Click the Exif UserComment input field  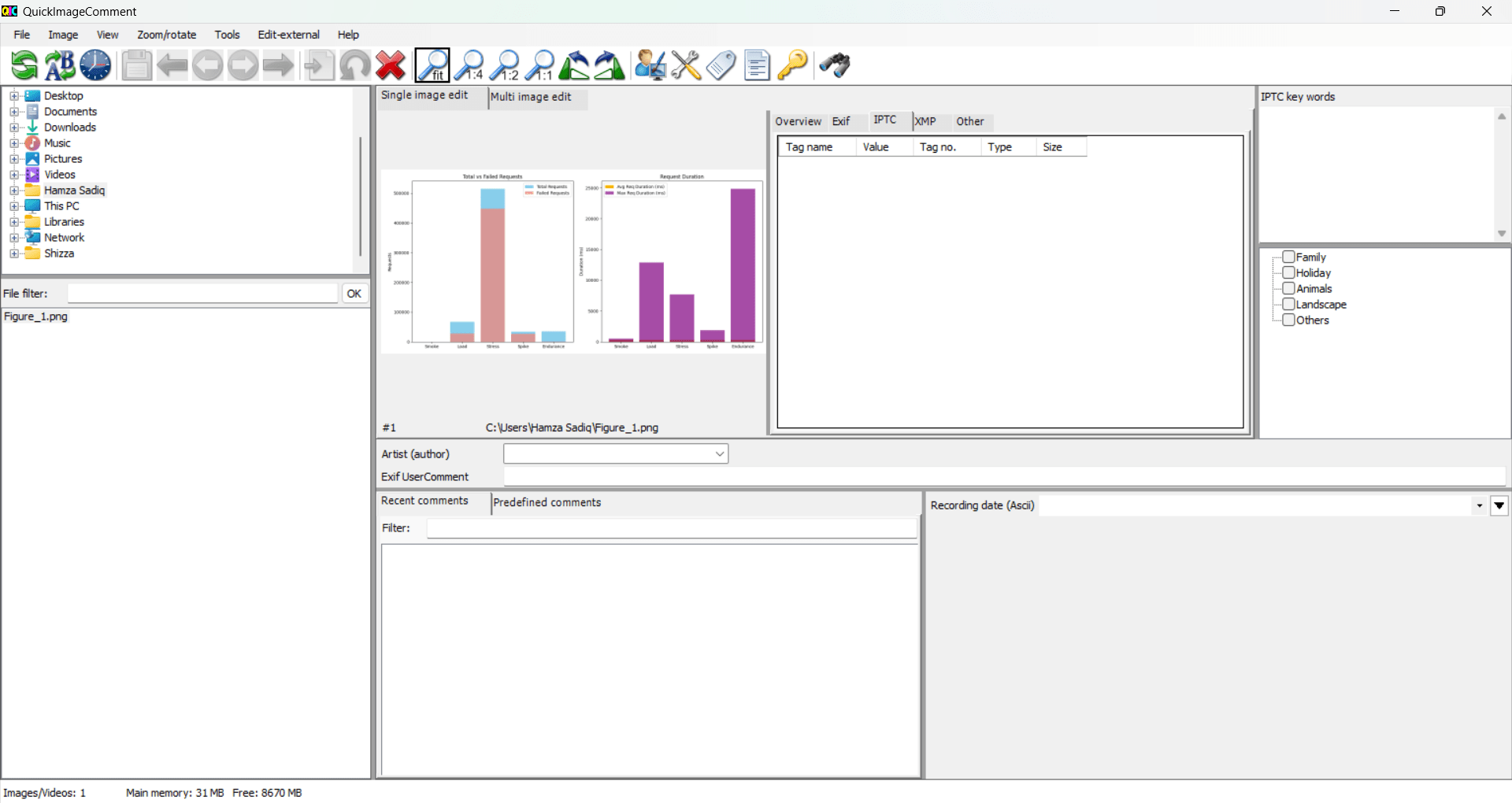tap(1003, 476)
